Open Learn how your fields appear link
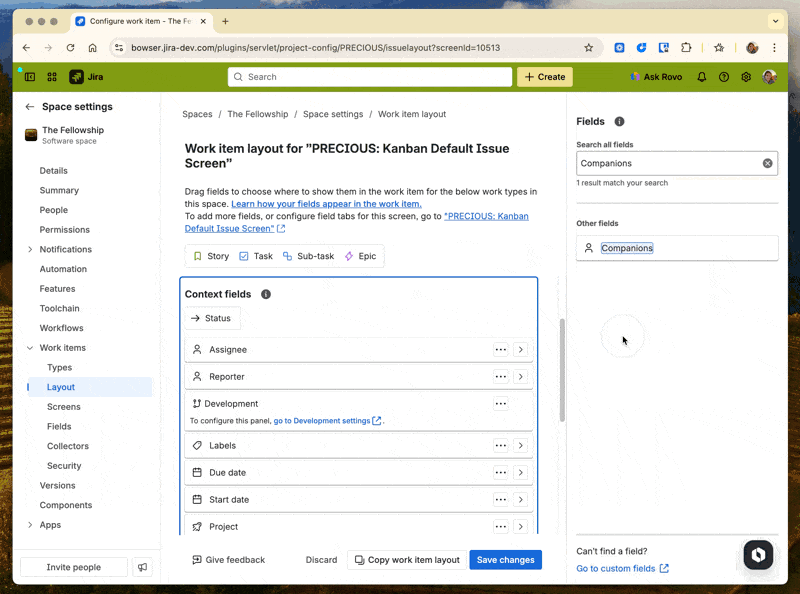 [327, 204]
